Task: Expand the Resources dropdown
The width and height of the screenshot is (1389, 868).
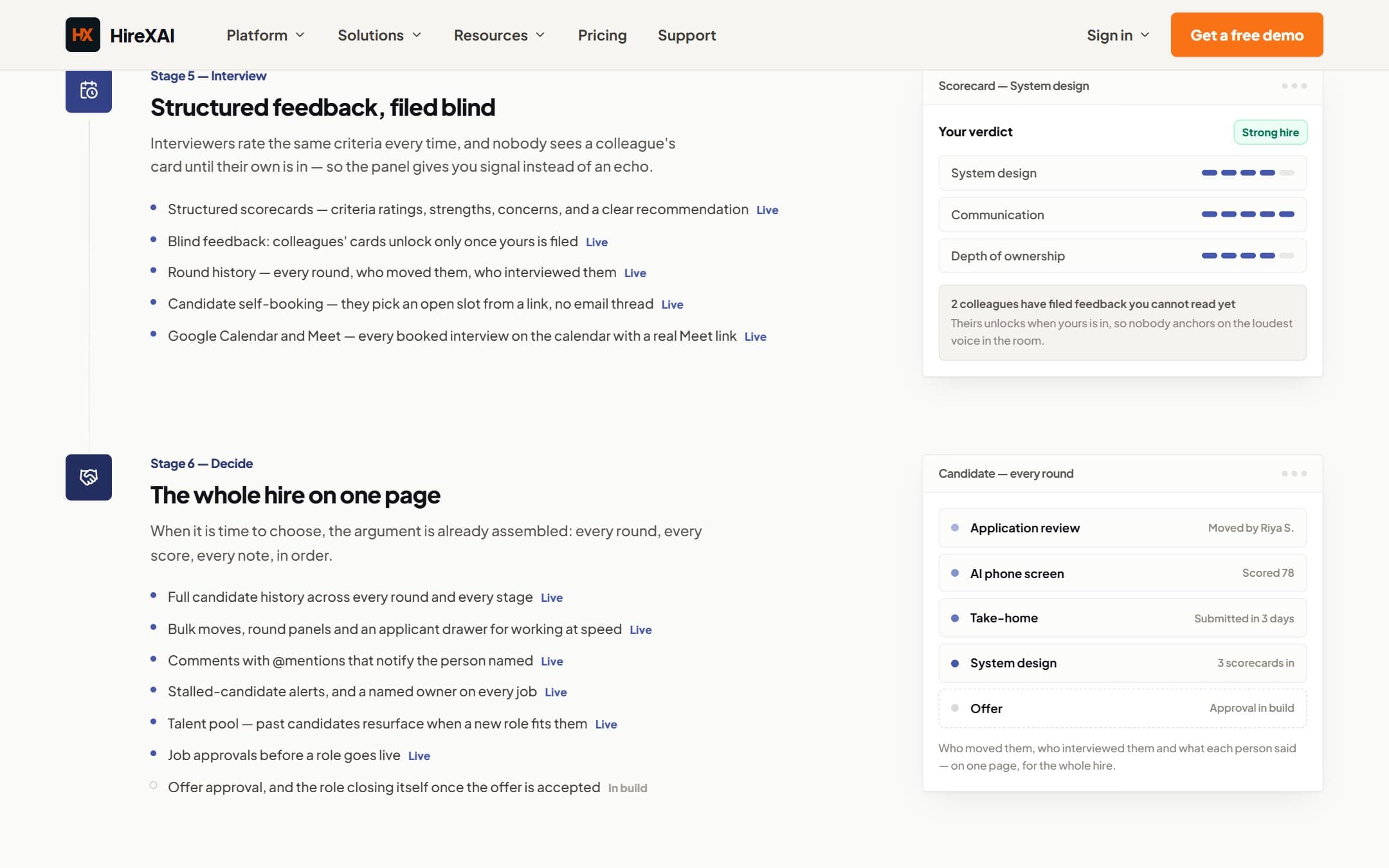Action: point(499,35)
